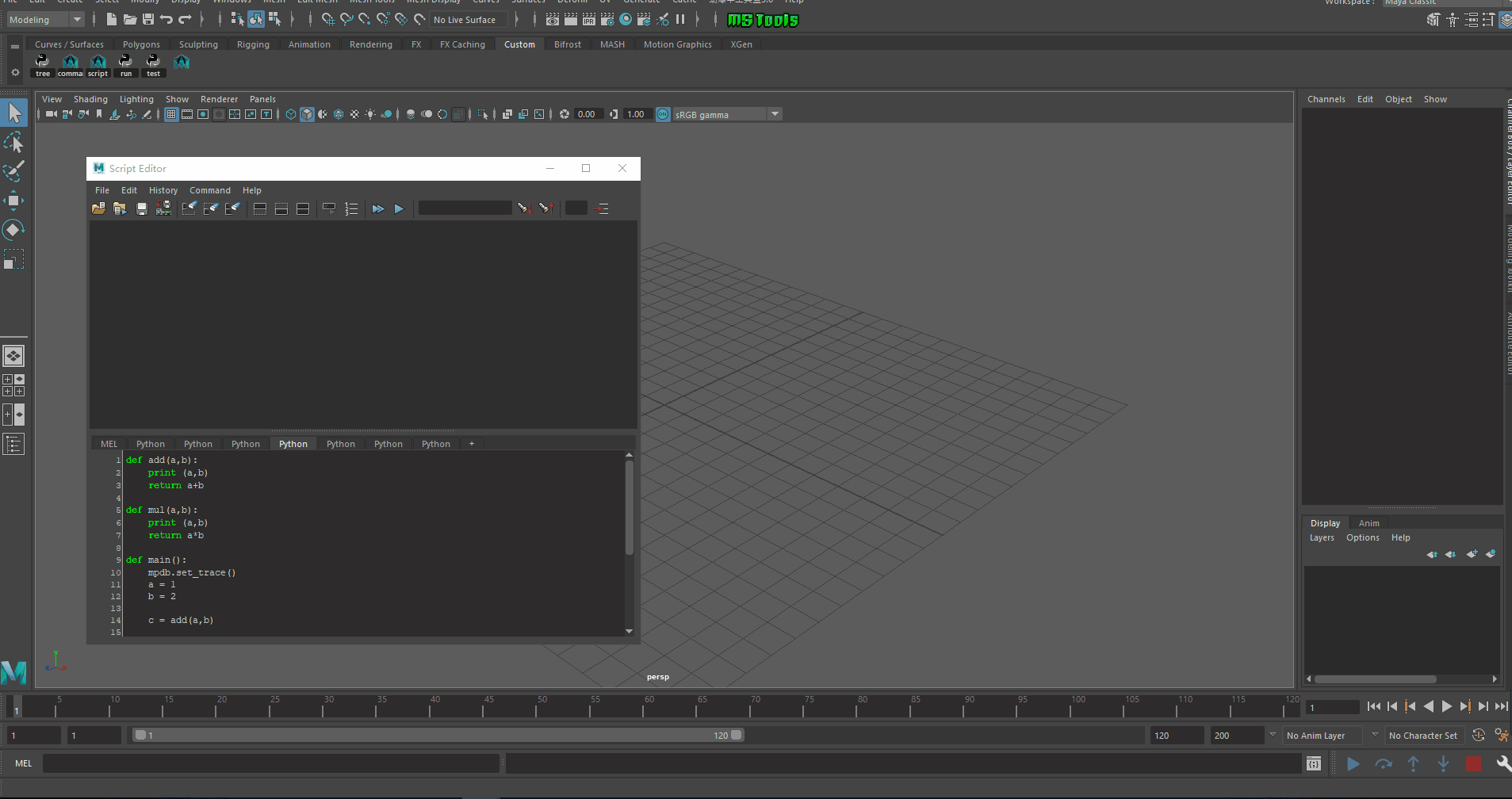Execute all with double-arrow icon

tap(378, 208)
